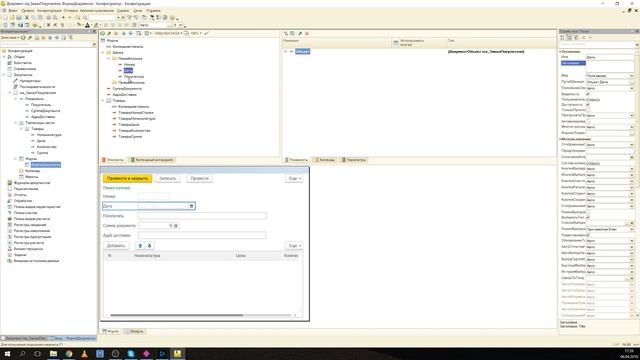Click the Save icon in main toolbar

pyautogui.click(x=19, y=18)
